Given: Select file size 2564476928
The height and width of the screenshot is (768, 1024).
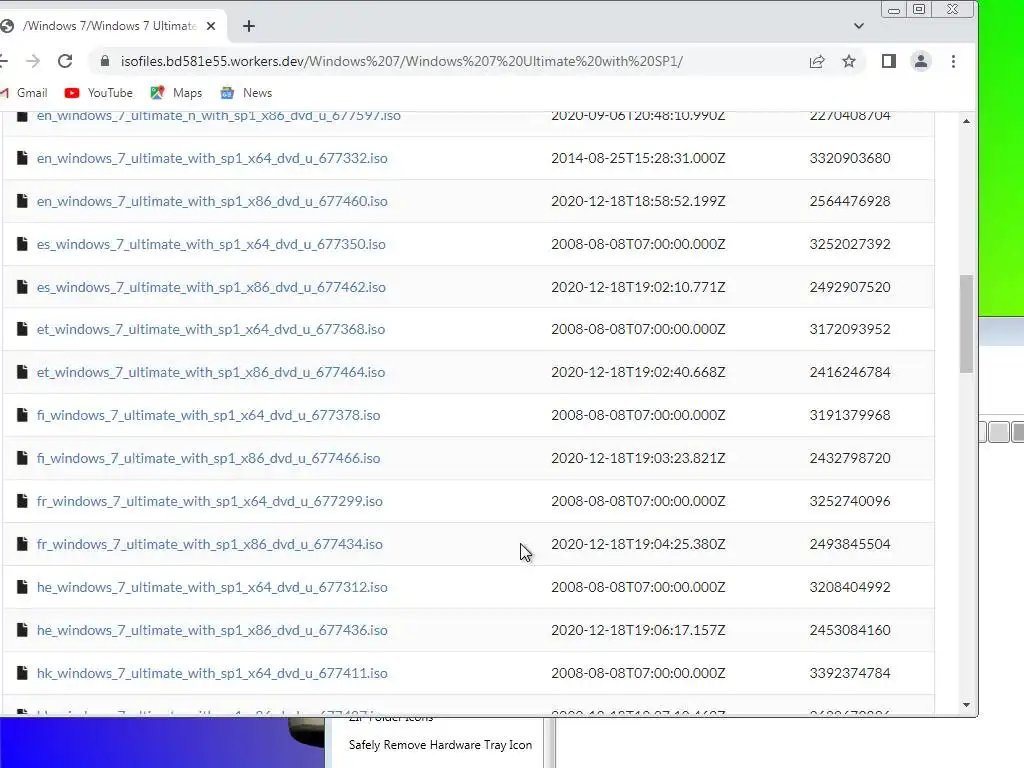Looking at the screenshot, I should tap(850, 201).
